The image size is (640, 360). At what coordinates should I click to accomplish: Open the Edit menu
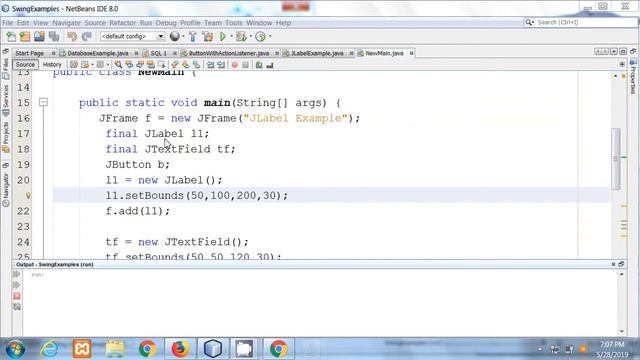23,23
